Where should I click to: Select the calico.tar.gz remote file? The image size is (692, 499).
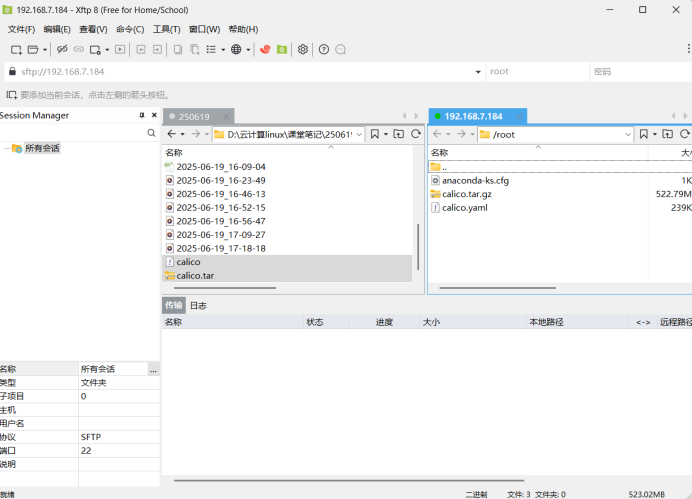466,194
